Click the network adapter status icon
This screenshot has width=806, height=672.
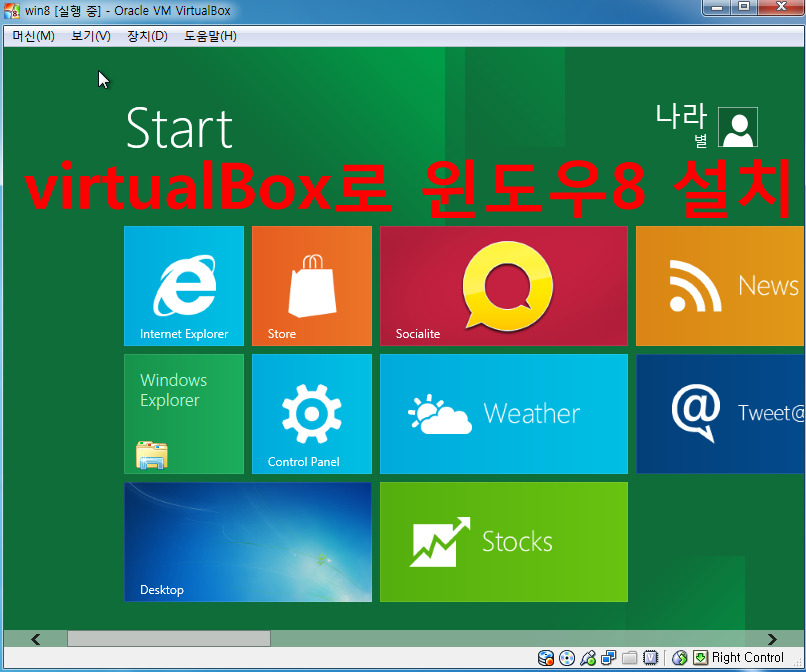coord(608,658)
